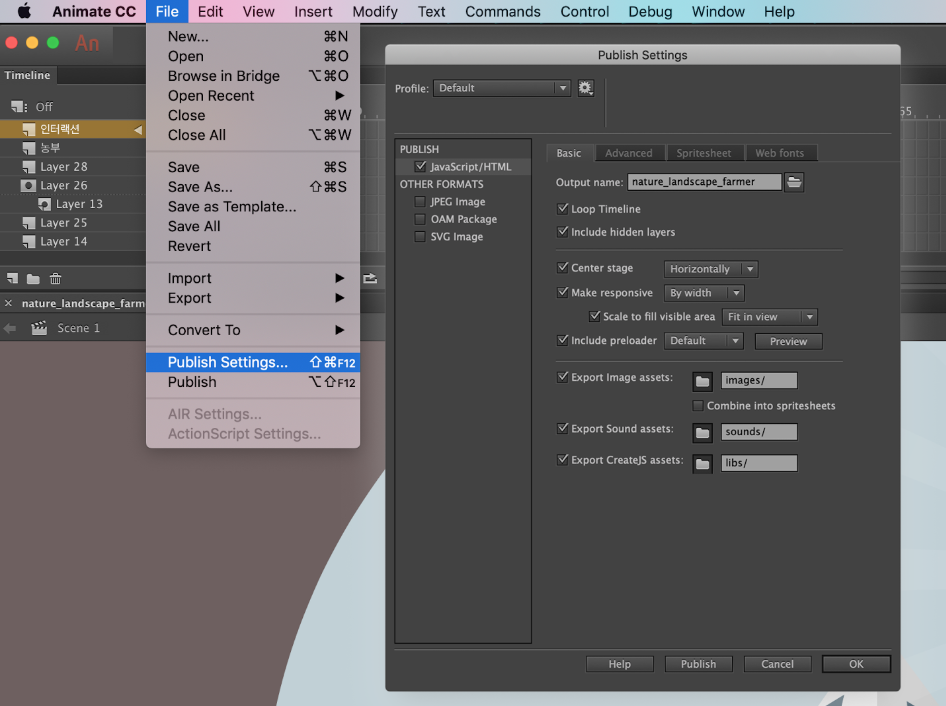The image size is (946, 706).
Task: Click the layer icon of Layer 28
Action: (x=28, y=167)
